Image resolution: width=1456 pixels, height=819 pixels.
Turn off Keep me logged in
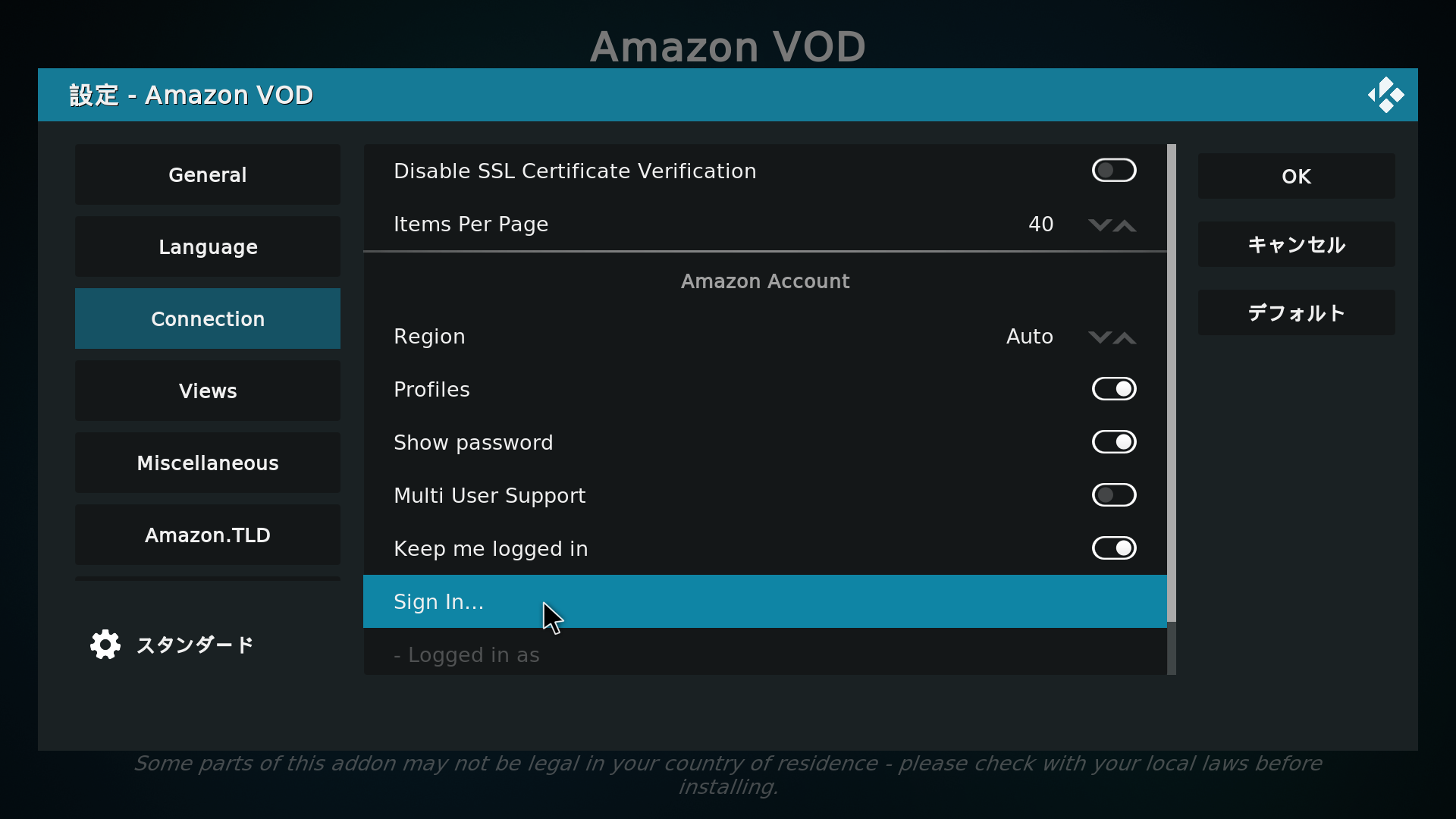tap(1113, 548)
